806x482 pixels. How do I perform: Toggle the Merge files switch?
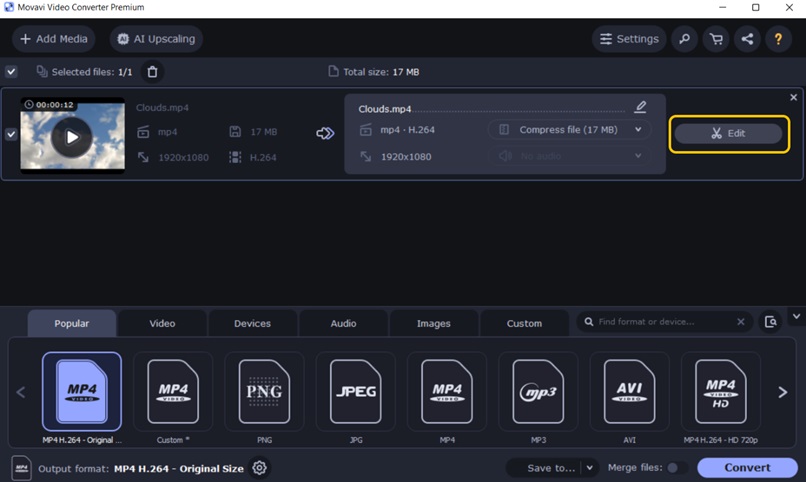click(x=676, y=468)
